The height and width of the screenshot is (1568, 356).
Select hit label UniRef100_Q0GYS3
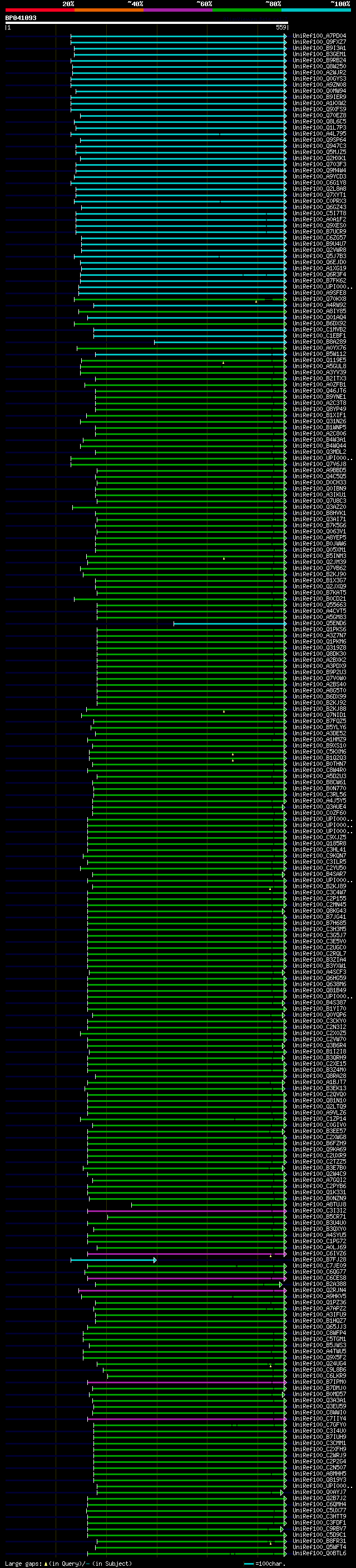(x=319, y=78)
